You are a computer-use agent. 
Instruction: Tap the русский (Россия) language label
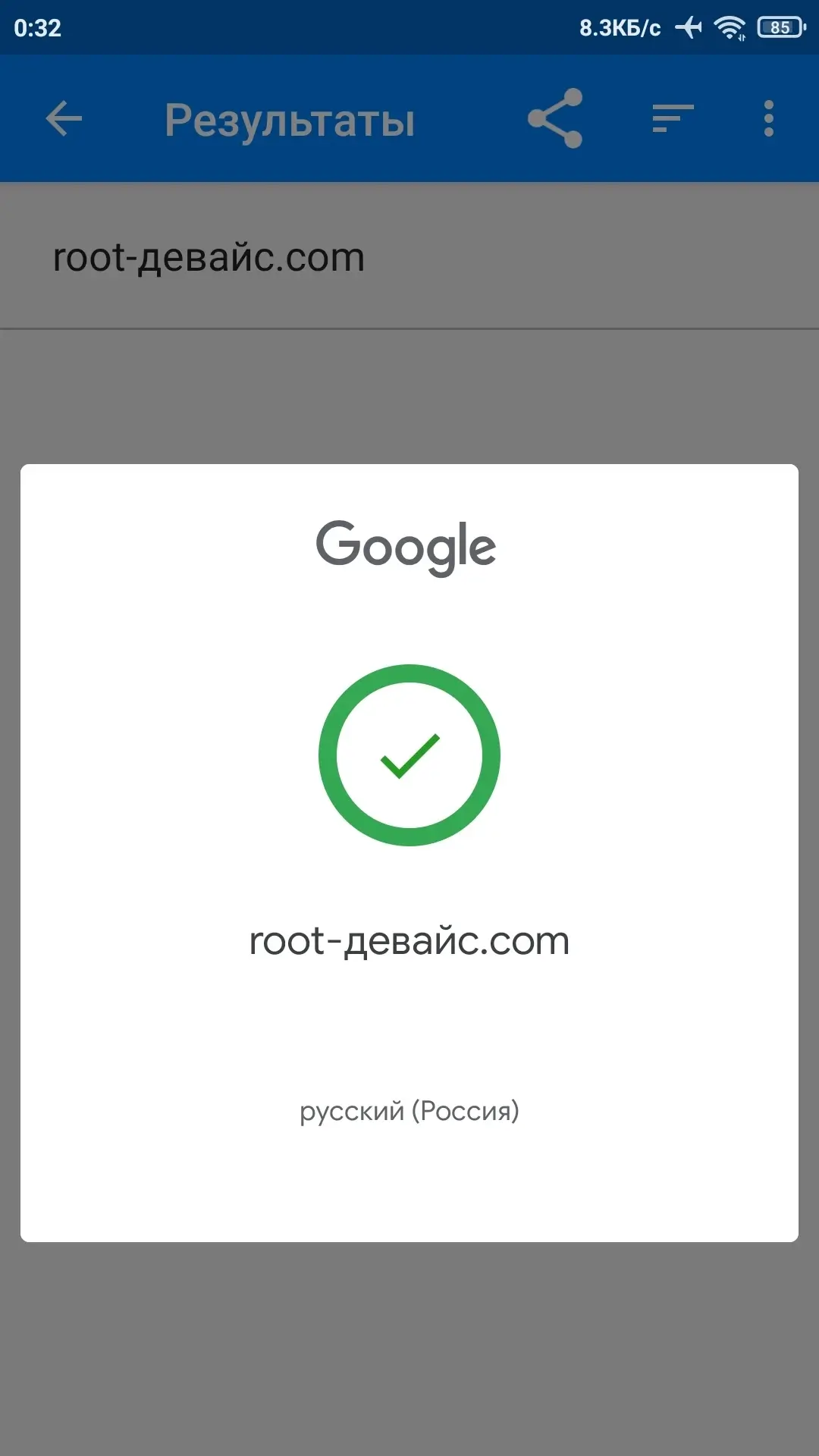409,1111
